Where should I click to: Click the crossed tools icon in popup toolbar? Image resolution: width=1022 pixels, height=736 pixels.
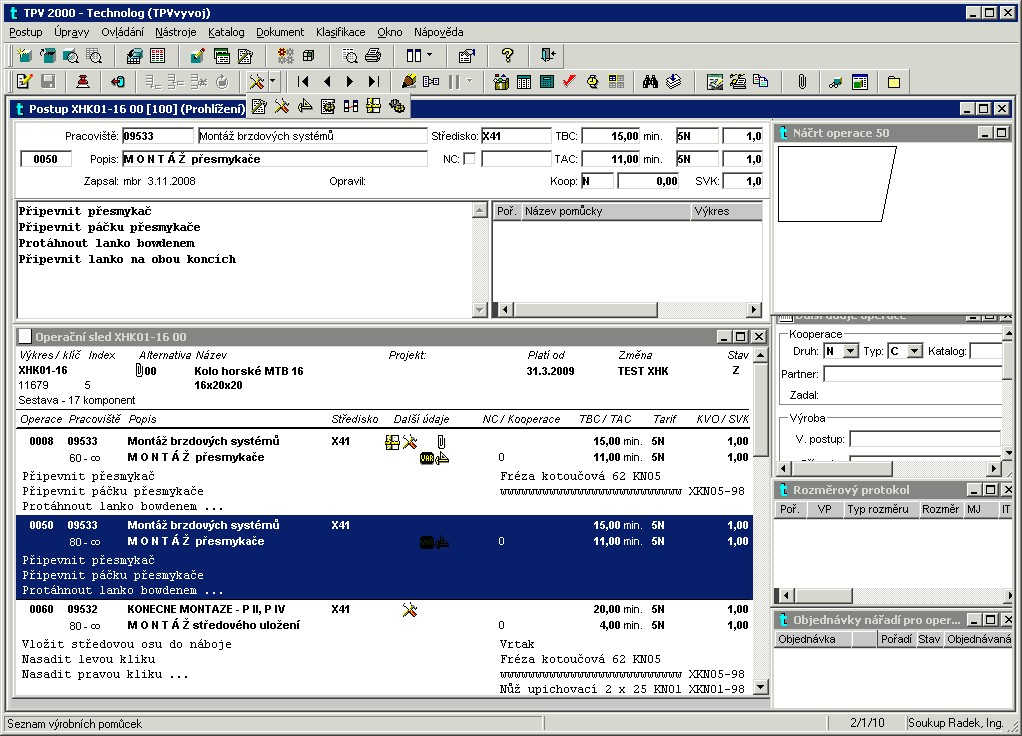coord(282,106)
